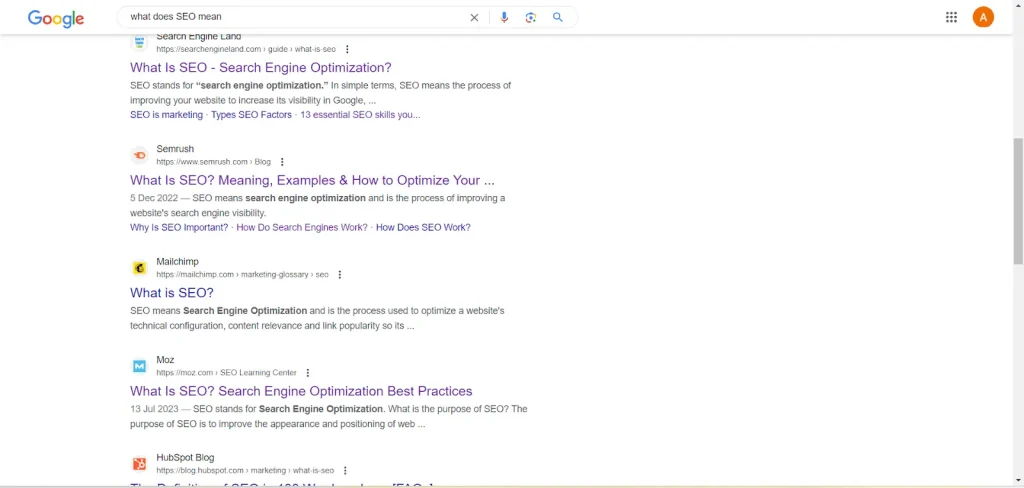Open Semrush 'What Is SEO? Meaning, Examples' result

(312, 180)
